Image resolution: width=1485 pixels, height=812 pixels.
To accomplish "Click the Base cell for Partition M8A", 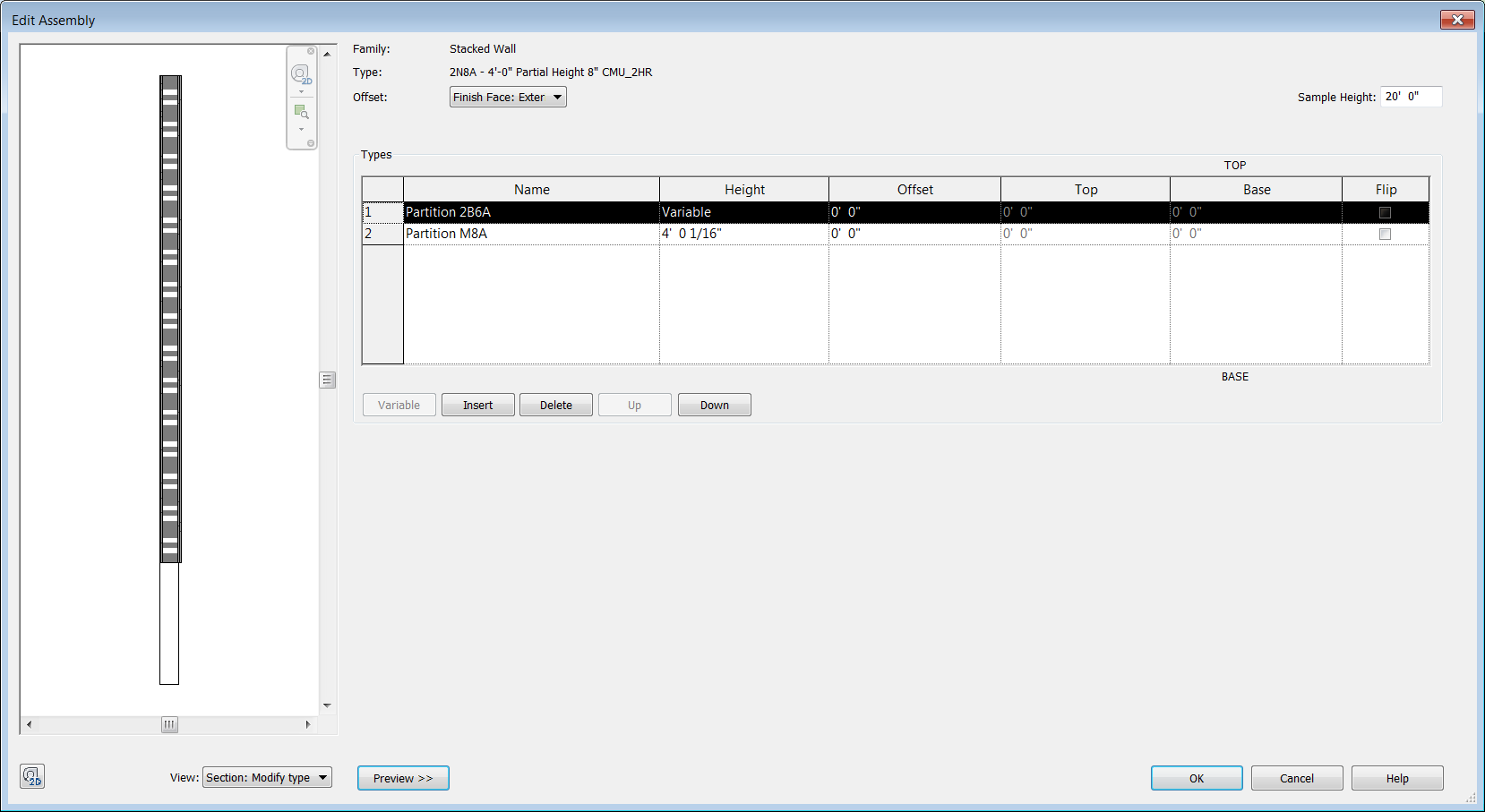I will coord(1256,234).
